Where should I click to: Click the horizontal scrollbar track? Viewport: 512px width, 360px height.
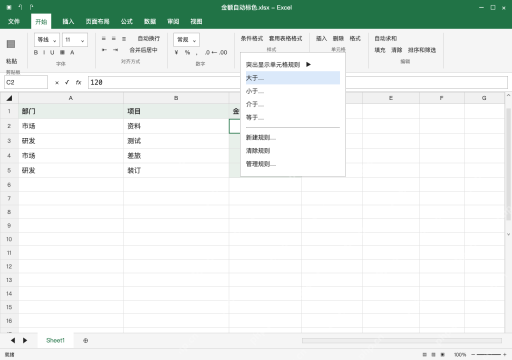(x=402, y=340)
